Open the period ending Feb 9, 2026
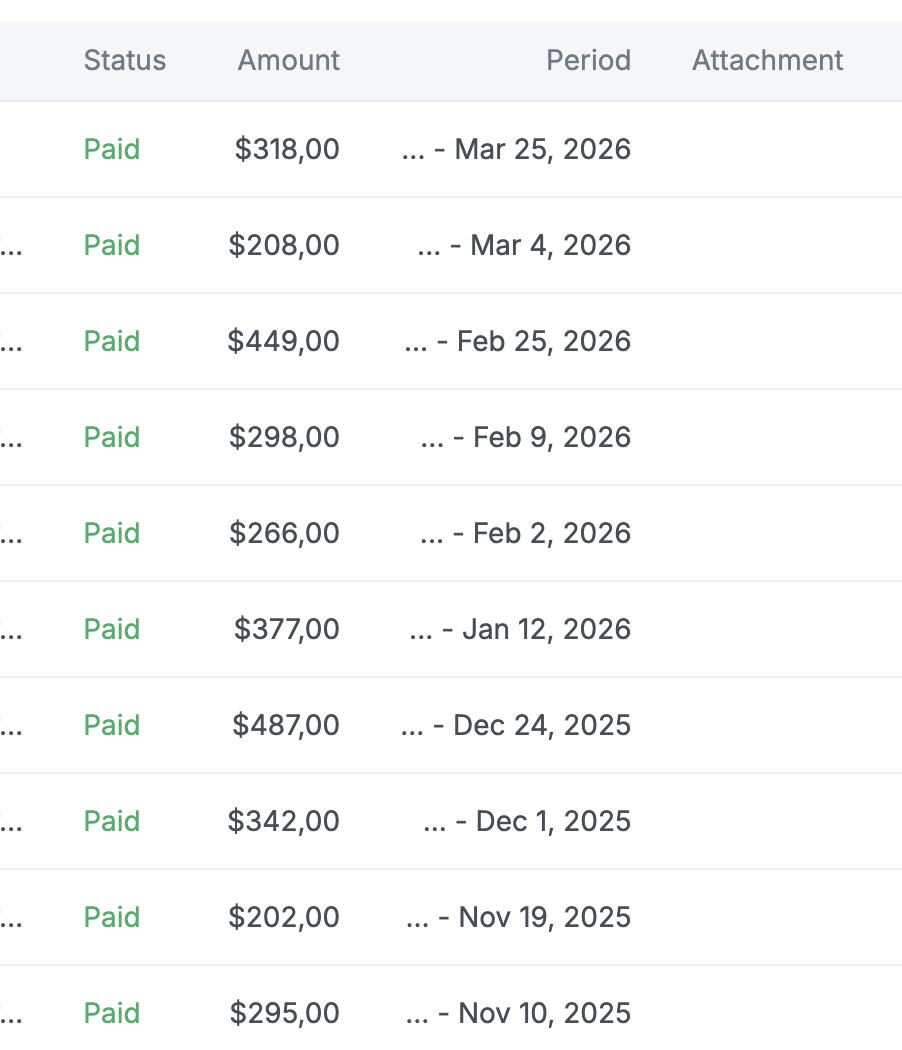The width and height of the screenshot is (902, 1050). 525,437
